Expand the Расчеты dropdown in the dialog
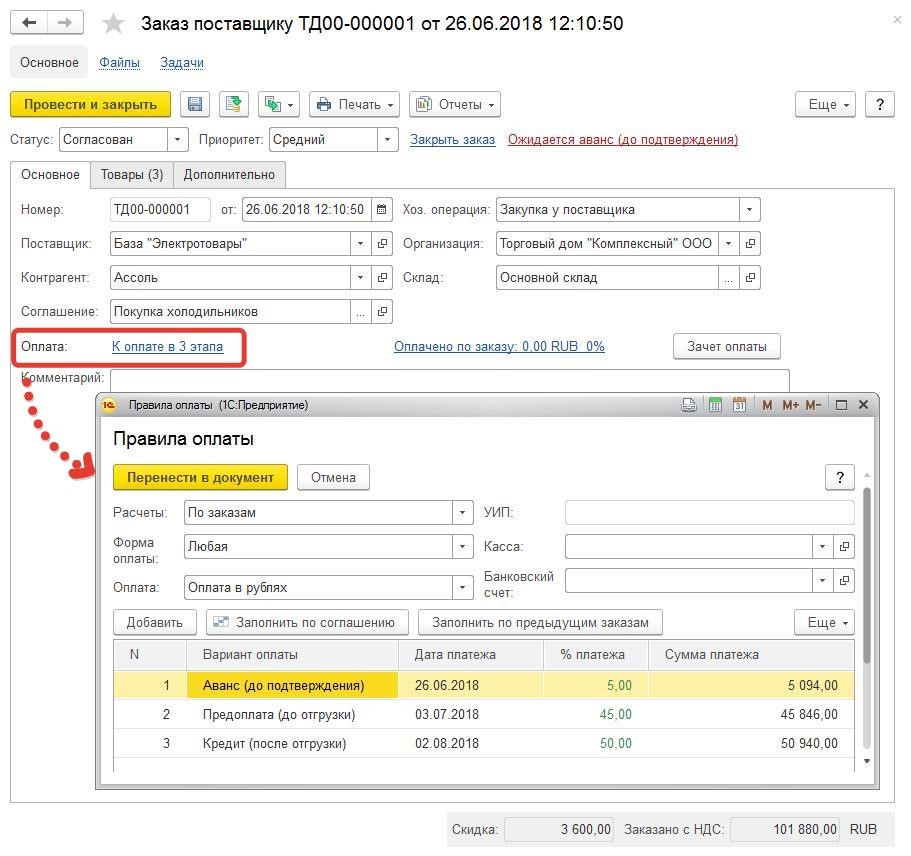Screen dimensions: 911x856 (462, 513)
